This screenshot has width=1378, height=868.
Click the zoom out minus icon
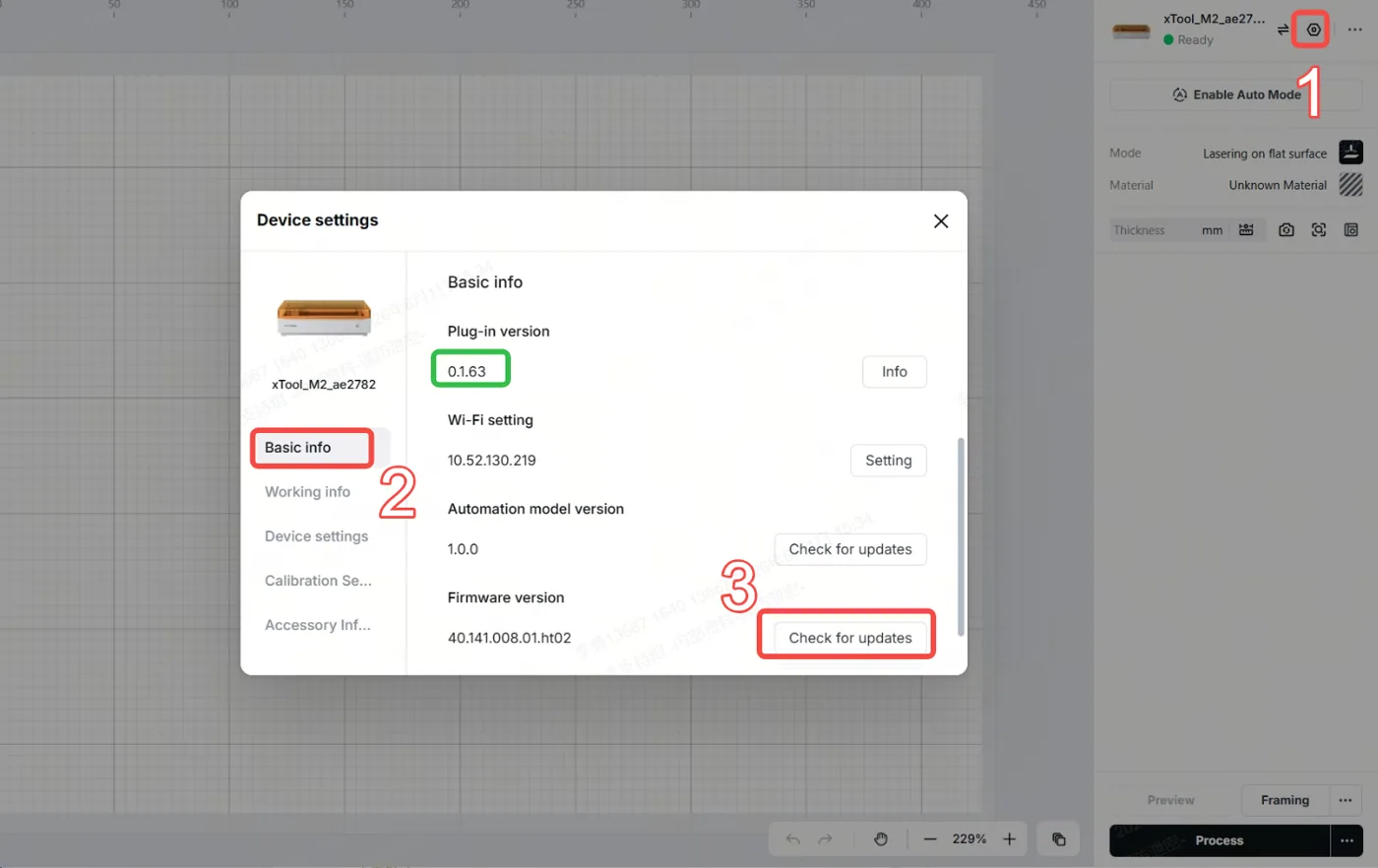[930, 839]
